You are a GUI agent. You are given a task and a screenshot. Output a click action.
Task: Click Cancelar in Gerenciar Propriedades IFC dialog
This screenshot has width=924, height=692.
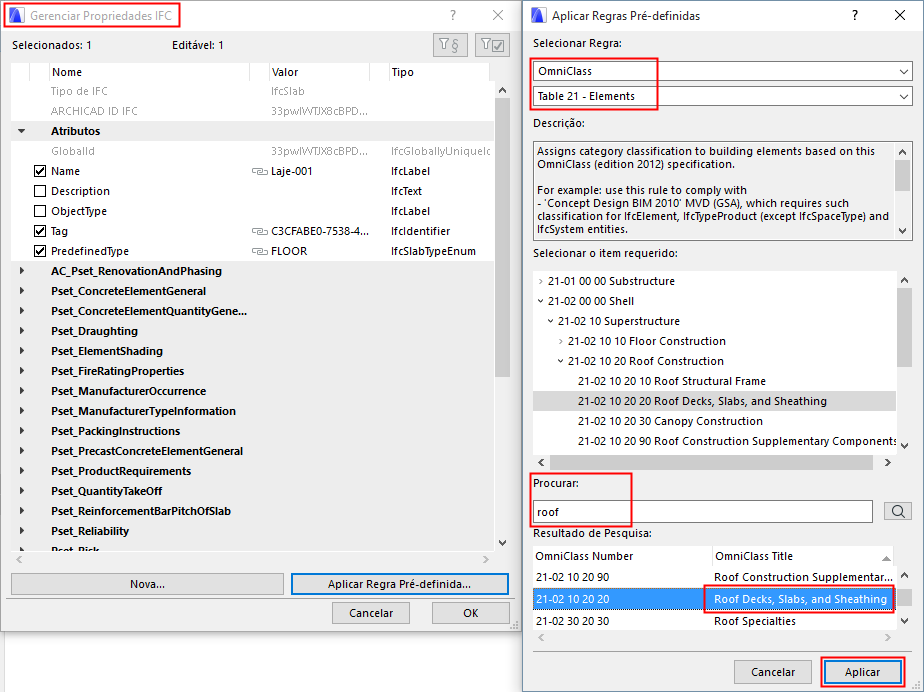tap(371, 613)
